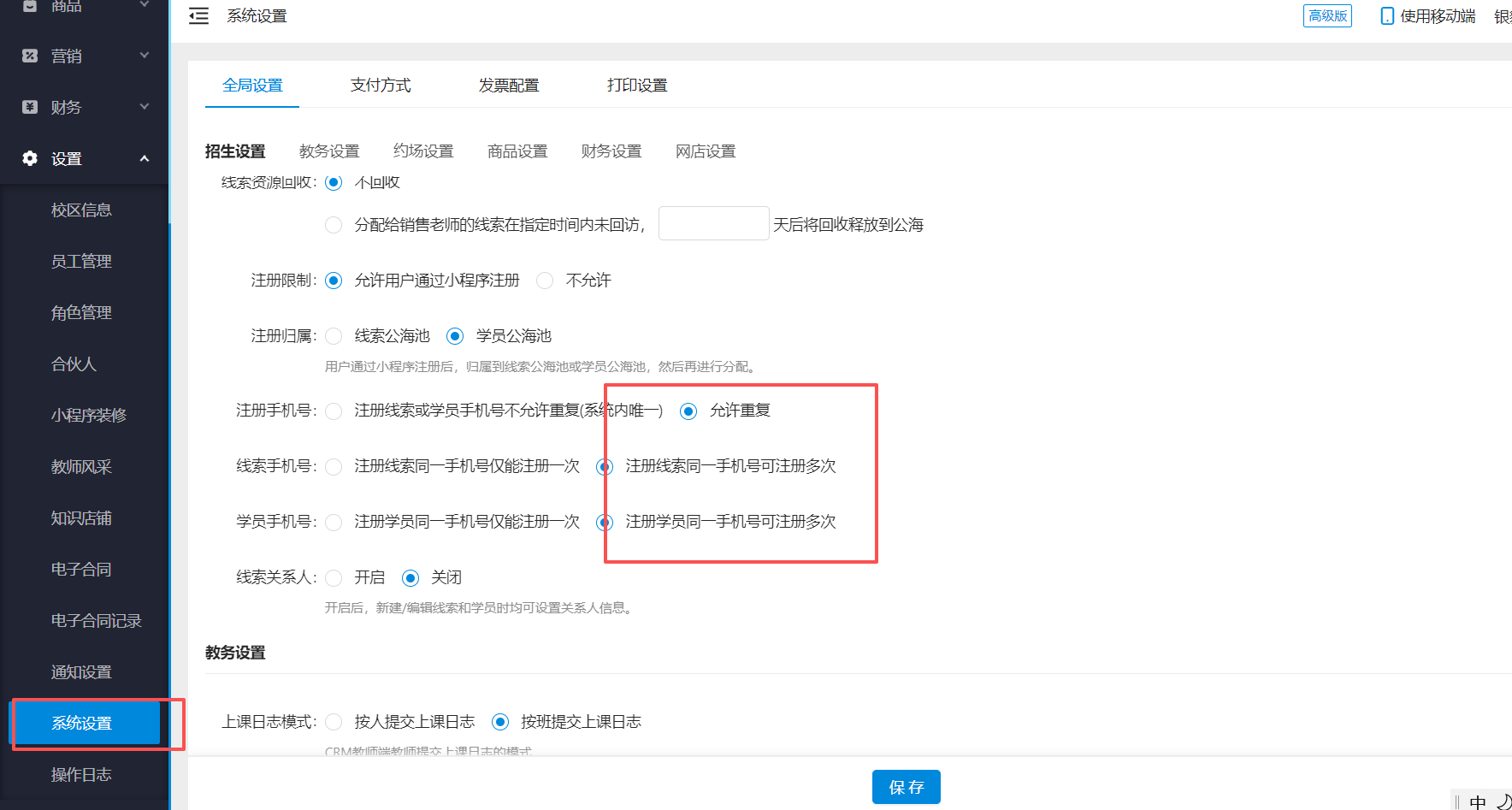Expand the 营销 menu chevron

click(x=144, y=55)
